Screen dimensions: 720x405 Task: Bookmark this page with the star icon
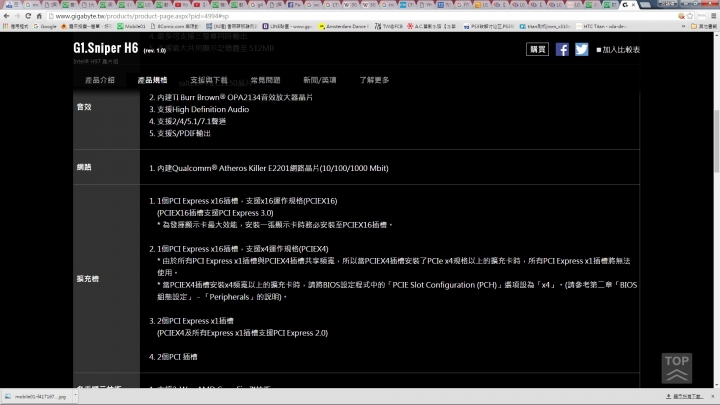[x=690, y=16]
